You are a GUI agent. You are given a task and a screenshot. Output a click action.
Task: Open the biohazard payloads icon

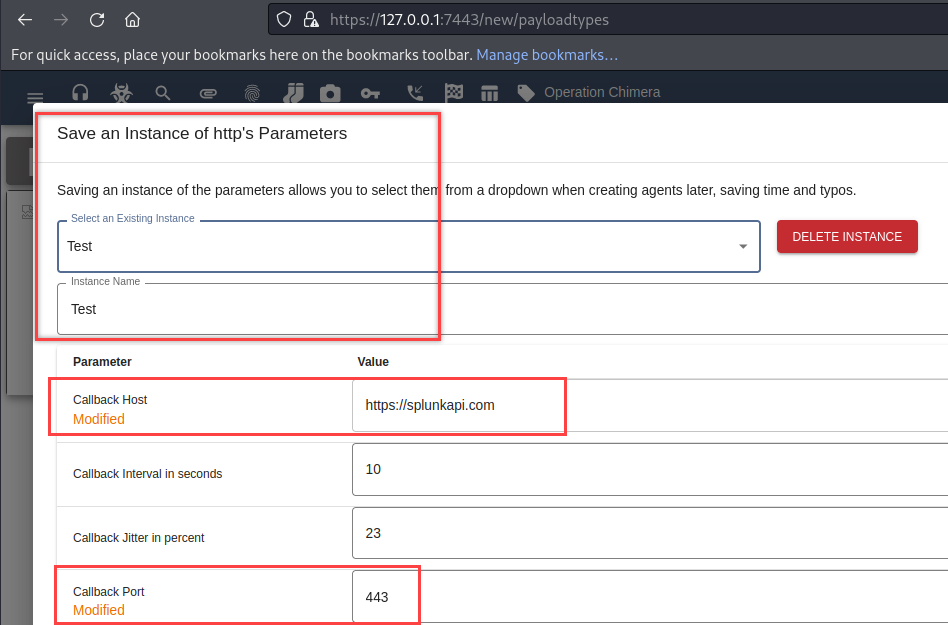click(121, 93)
